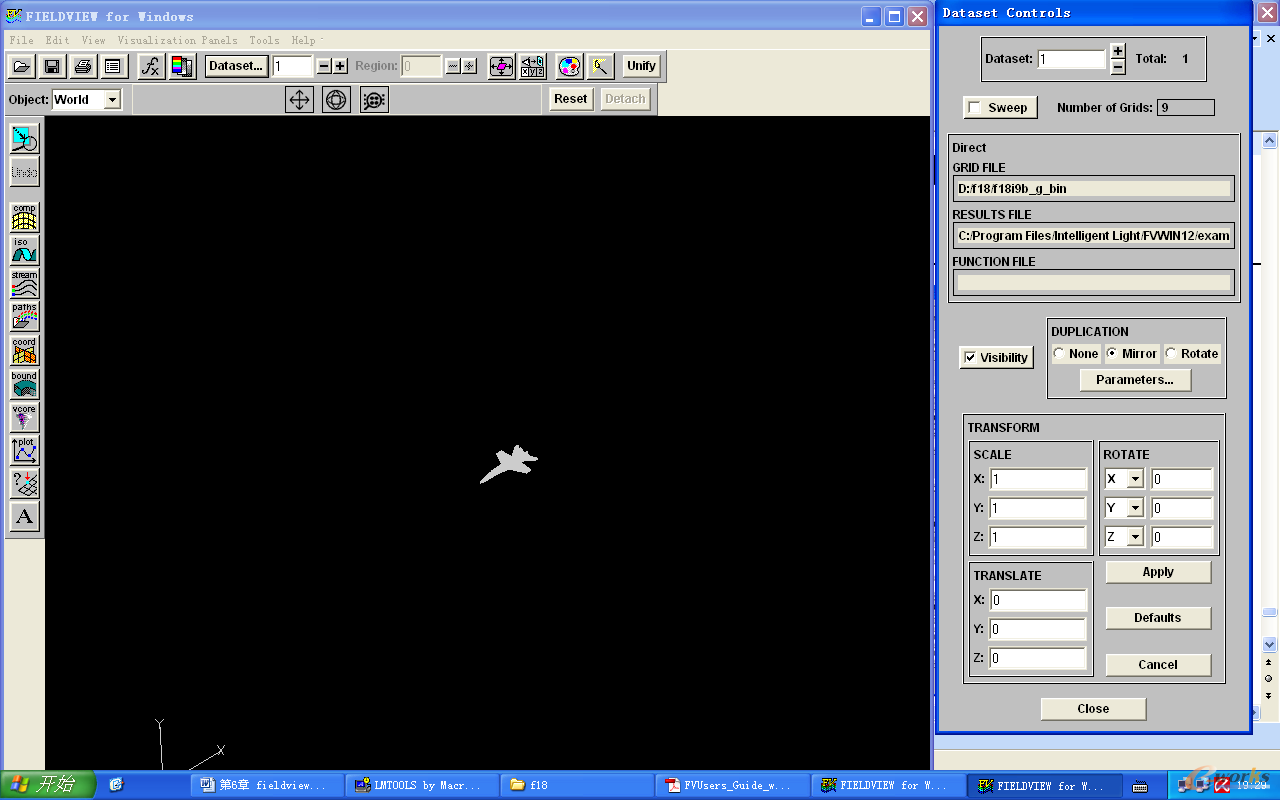Click the Defaults button

1158,618
